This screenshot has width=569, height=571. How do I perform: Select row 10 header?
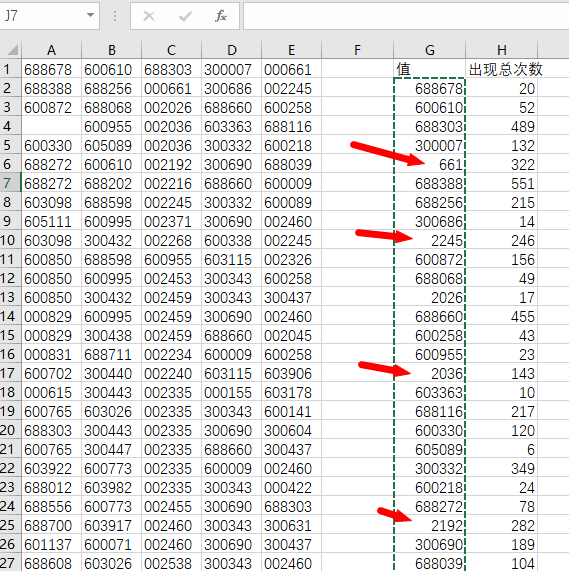[11, 240]
